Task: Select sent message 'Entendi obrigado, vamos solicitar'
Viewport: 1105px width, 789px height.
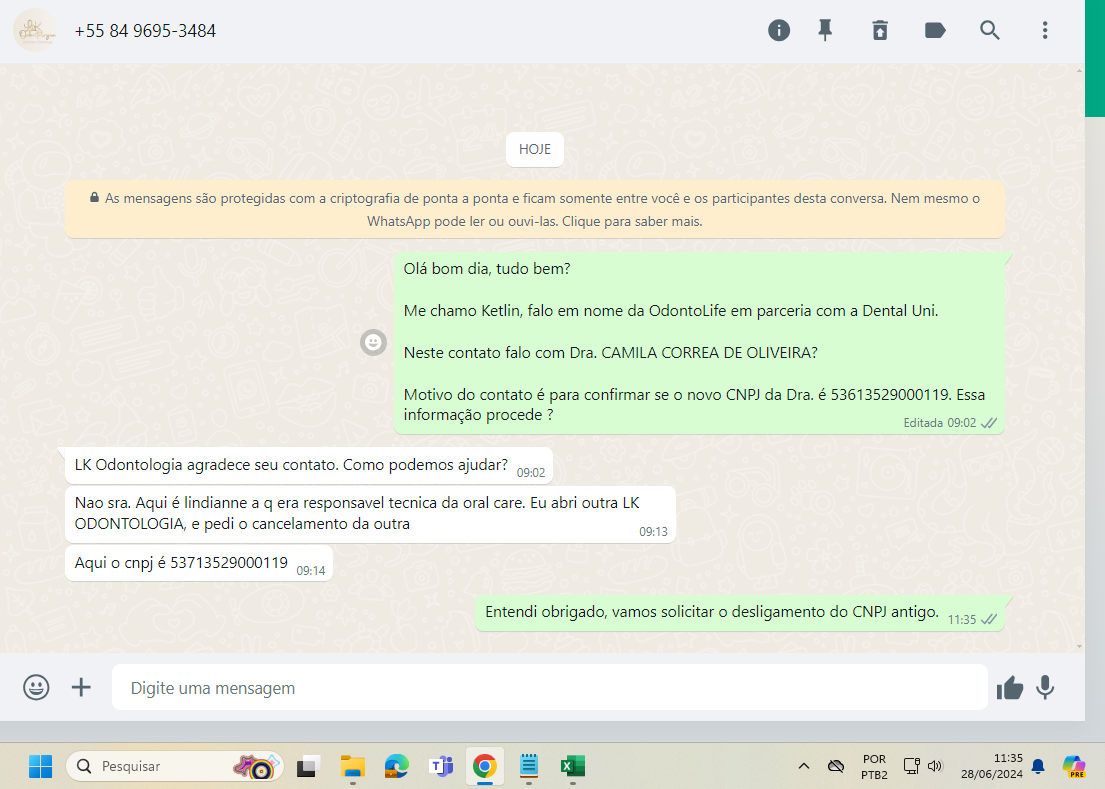Action: pos(740,613)
